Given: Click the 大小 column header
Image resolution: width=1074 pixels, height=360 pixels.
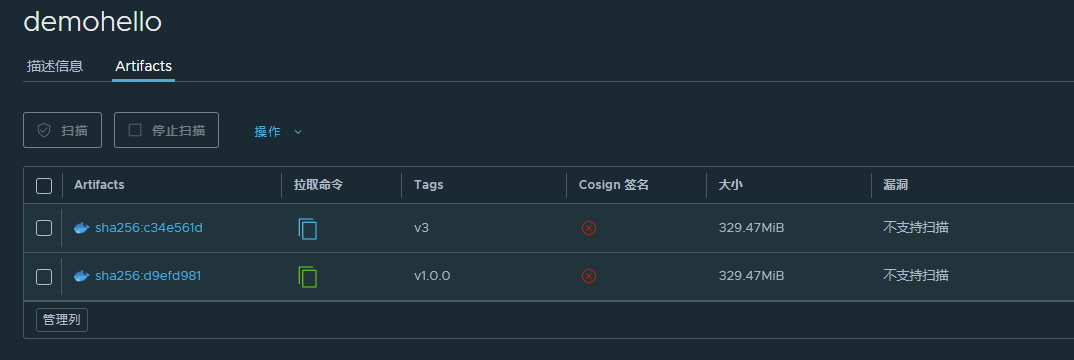Looking at the screenshot, I should point(730,185).
